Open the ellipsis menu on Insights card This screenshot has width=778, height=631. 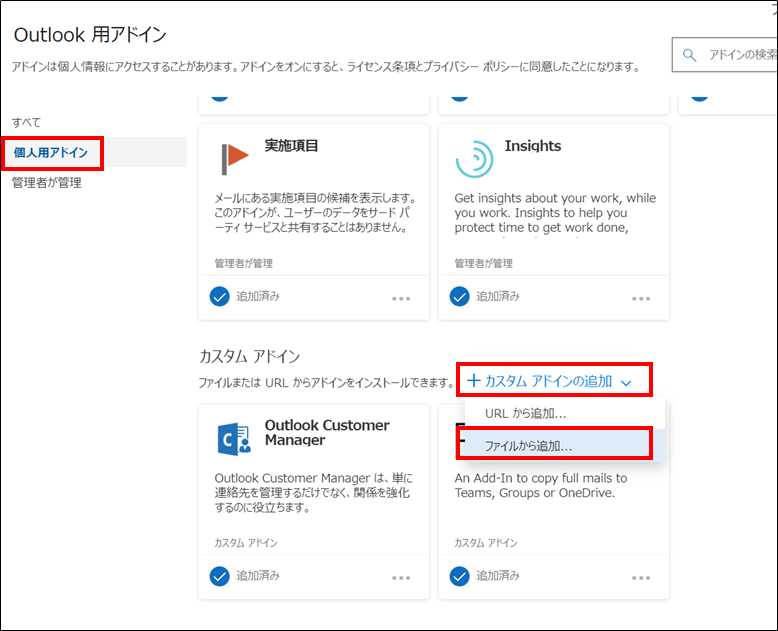(641, 299)
